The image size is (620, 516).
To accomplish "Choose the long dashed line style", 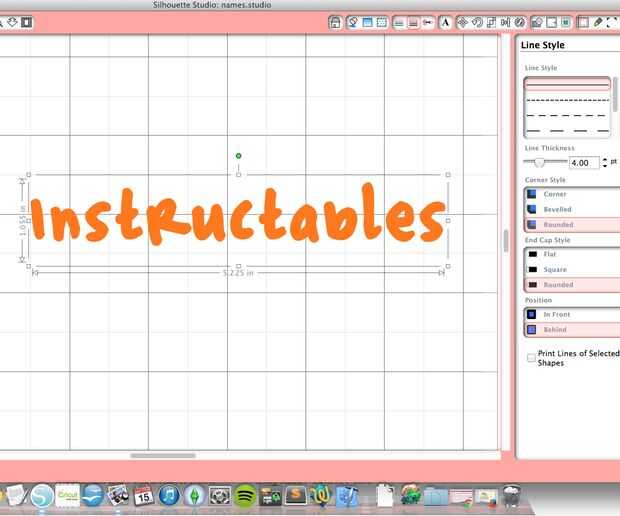I will click(567, 130).
